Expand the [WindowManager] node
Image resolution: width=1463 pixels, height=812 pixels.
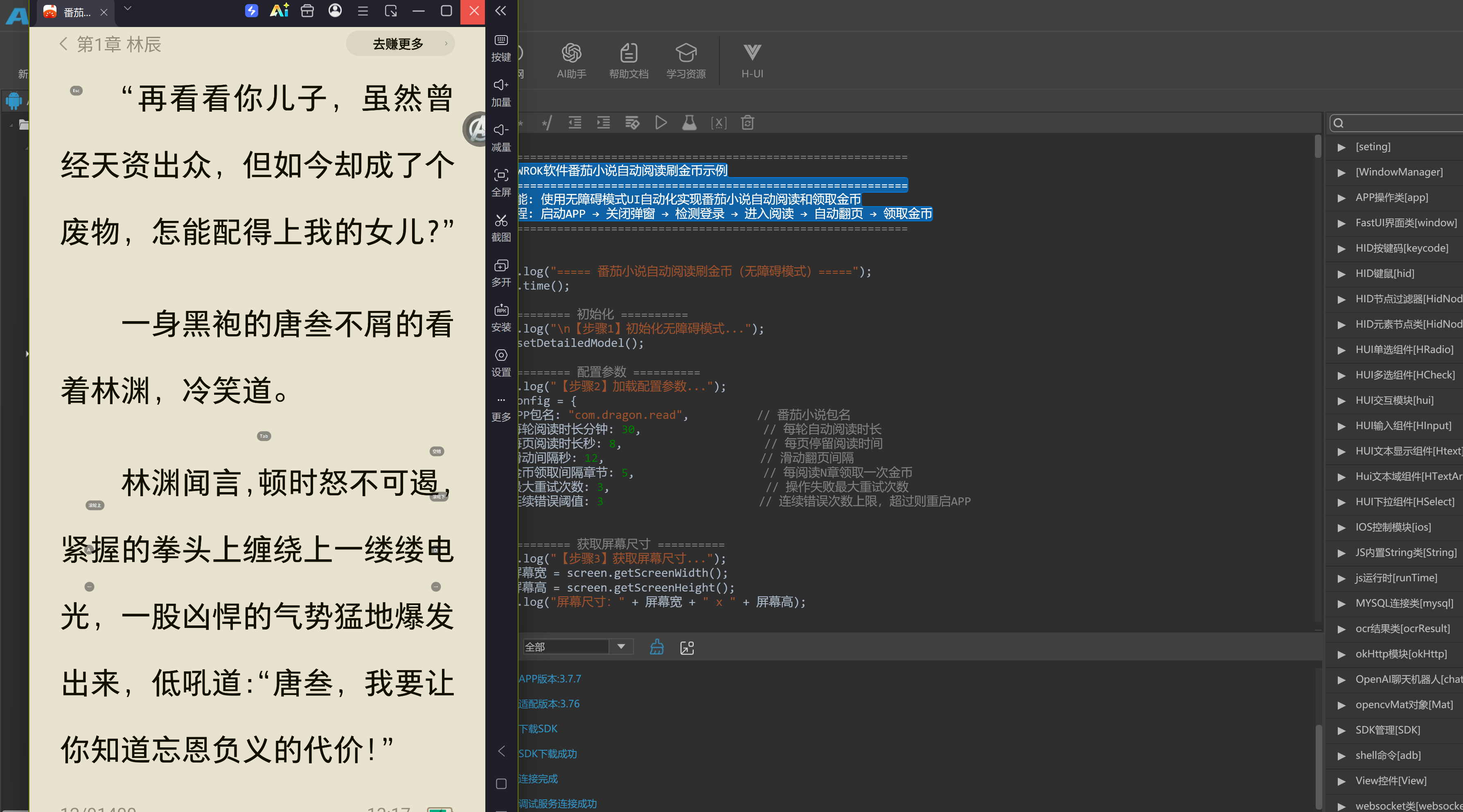click(x=1341, y=173)
